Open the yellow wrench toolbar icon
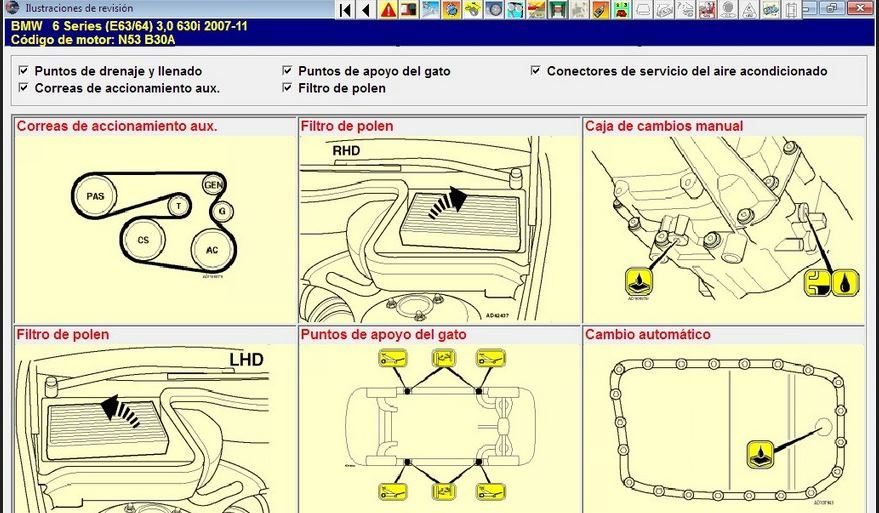The height and width of the screenshot is (513, 879). (473, 10)
